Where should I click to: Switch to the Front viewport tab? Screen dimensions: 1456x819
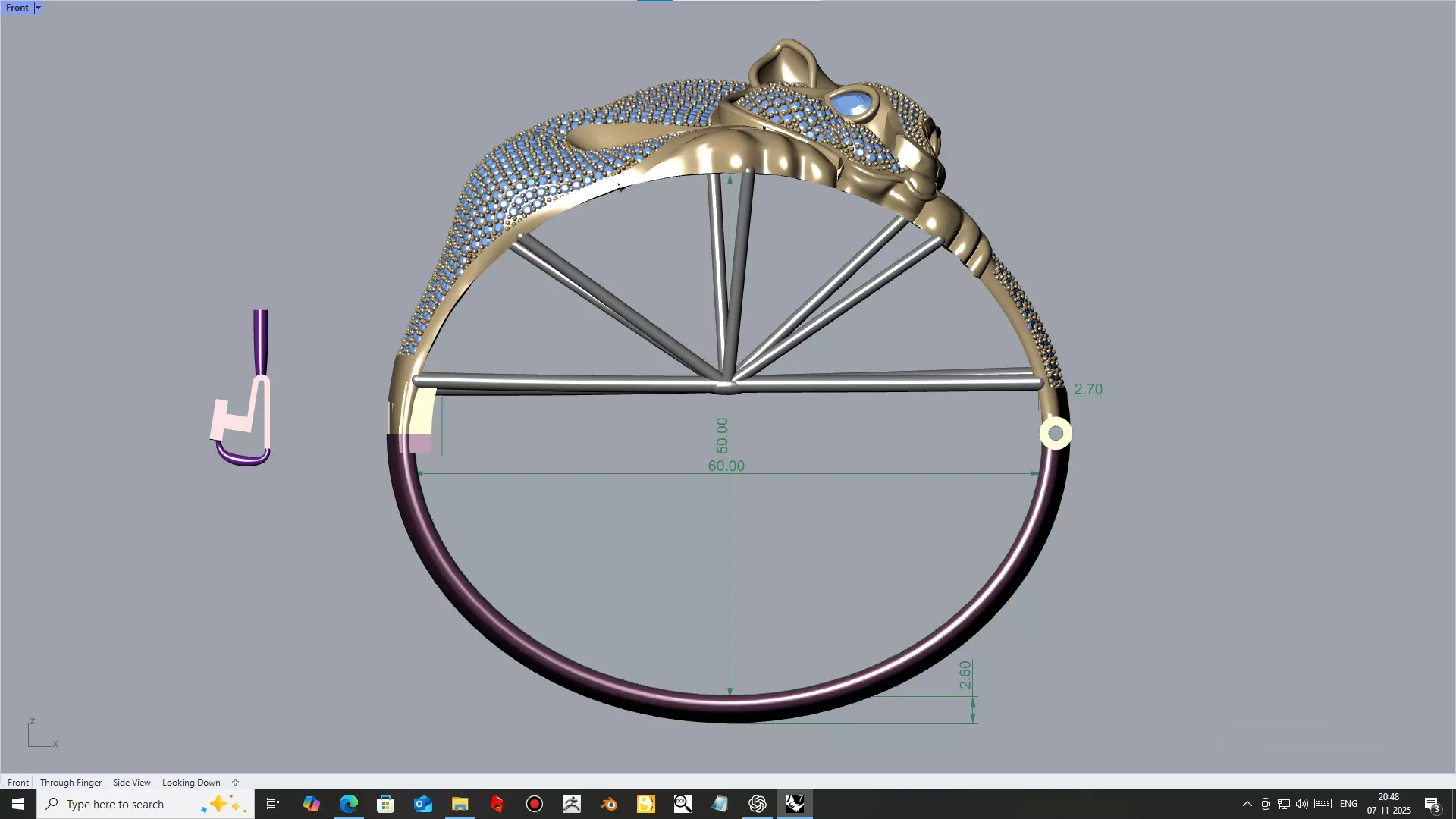tap(18, 782)
